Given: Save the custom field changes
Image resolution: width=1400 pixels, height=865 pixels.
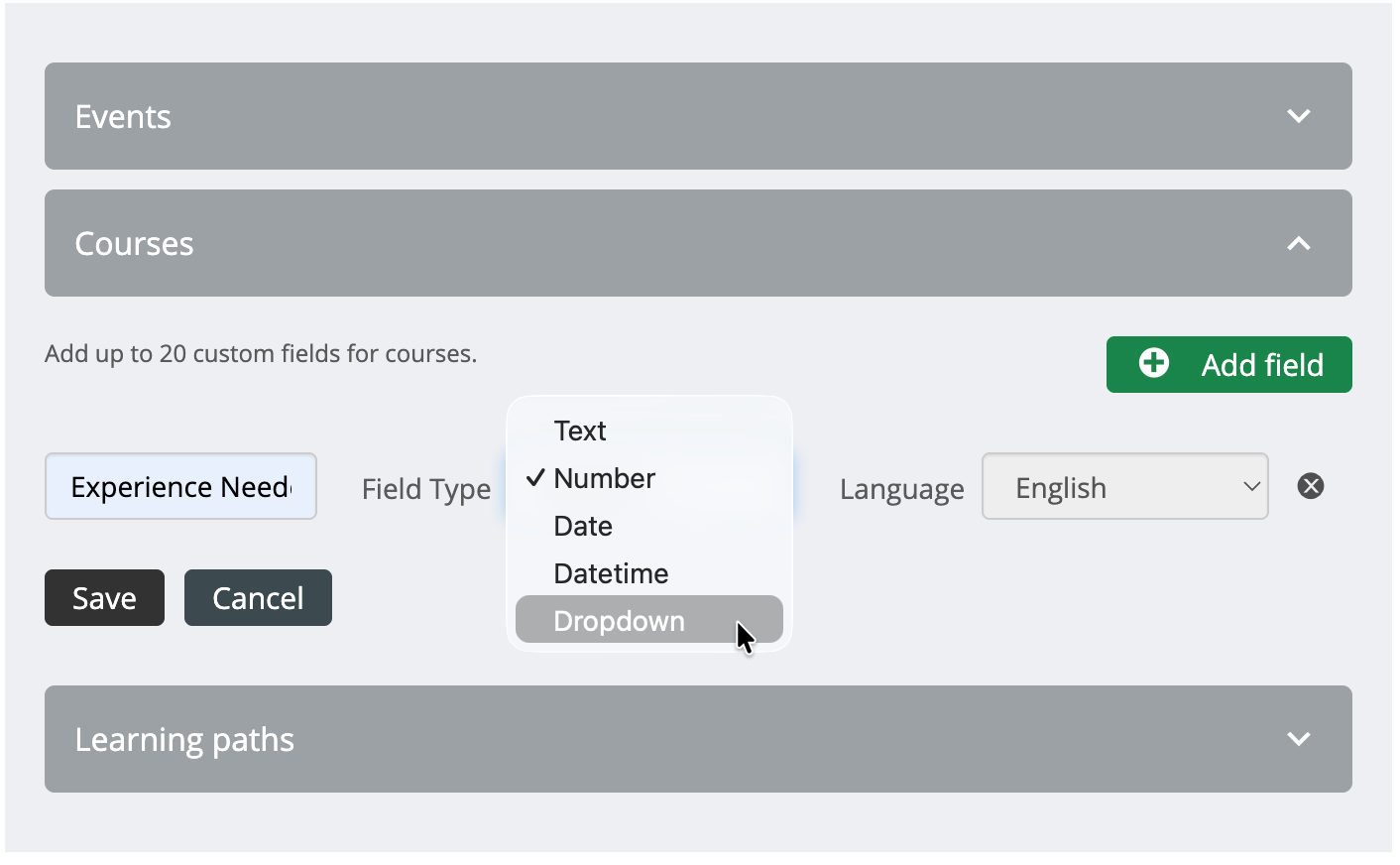Looking at the screenshot, I should click(x=104, y=598).
